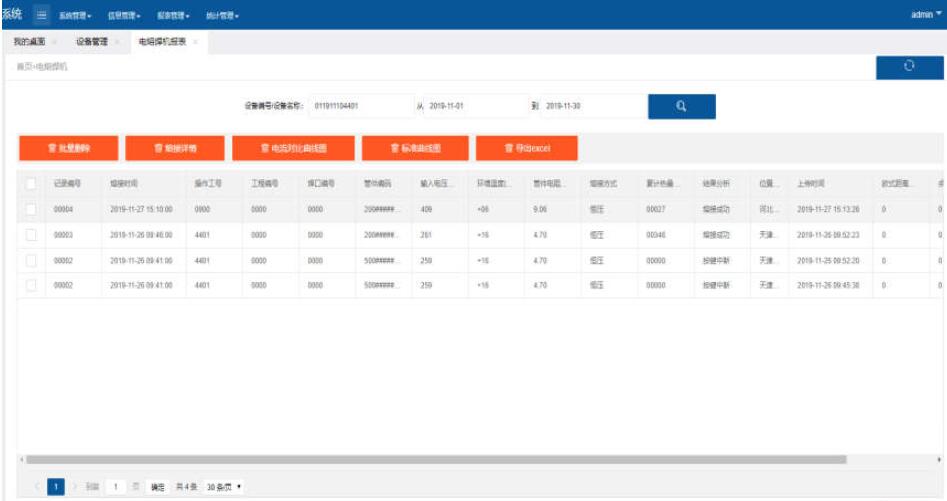Close the 设备管理 tab with its X
The image size is (947, 501).
point(117,42)
